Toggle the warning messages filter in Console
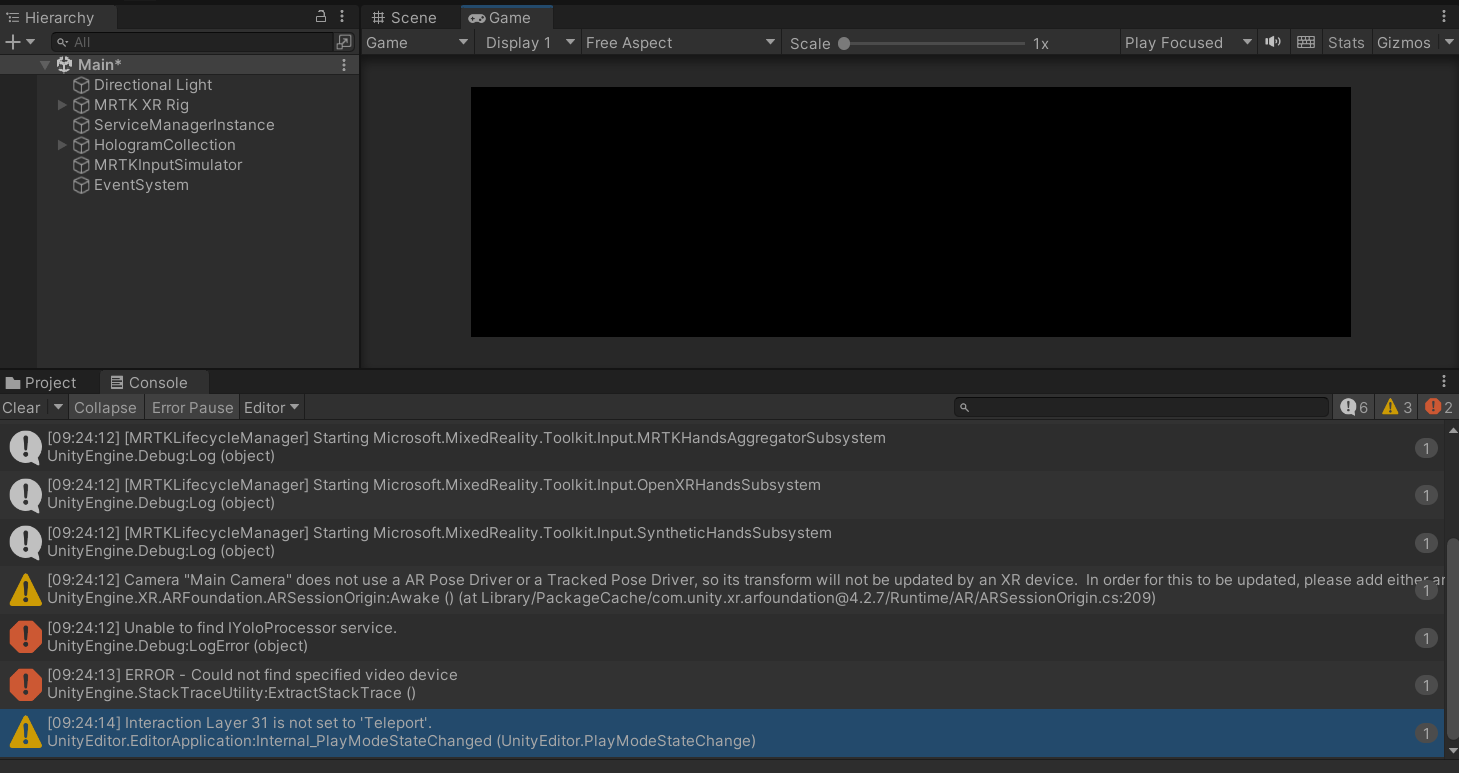This screenshot has height=773, width=1459. pos(1396,407)
